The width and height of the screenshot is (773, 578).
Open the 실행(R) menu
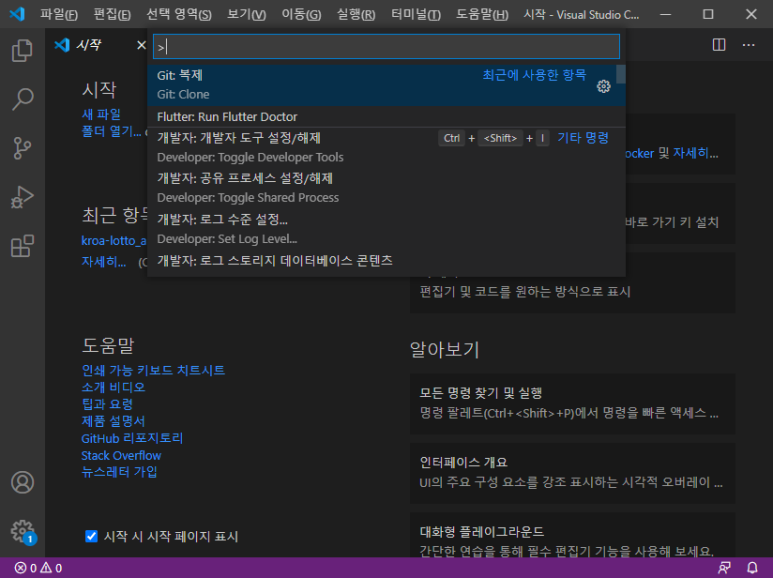[x=356, y=14]
